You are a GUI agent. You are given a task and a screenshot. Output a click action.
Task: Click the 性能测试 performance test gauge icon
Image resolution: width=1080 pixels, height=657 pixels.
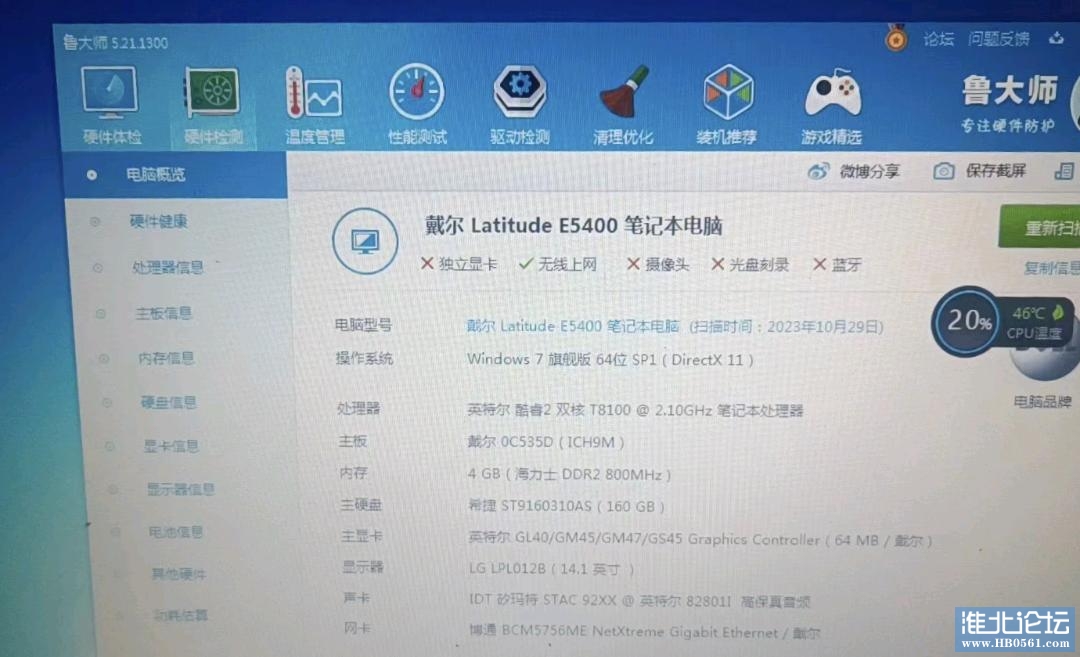click(x=416, y=96)
